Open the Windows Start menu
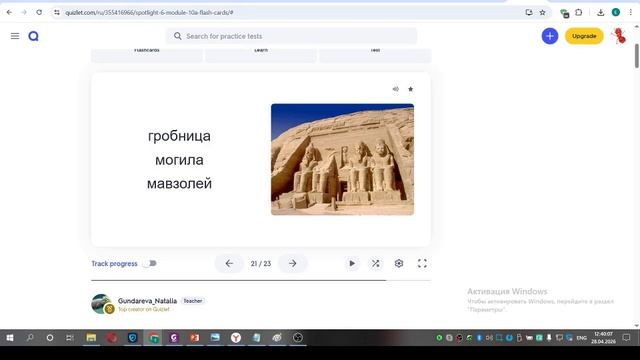This screenshot has height=360, width=640. [x=10, y=338]
